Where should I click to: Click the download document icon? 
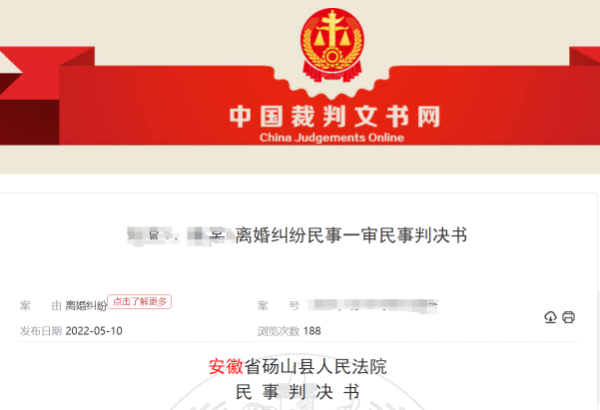[x=550, y=317]
